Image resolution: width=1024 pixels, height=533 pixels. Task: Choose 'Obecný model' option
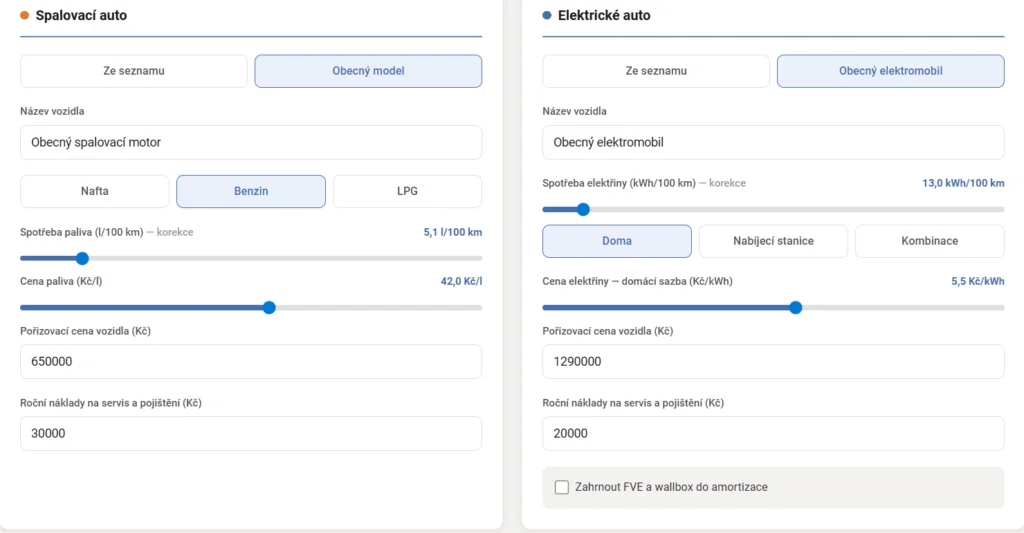pos(368,71)
